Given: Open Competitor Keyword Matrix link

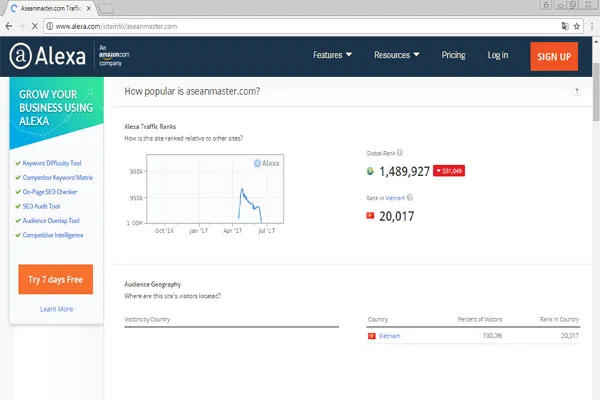Looking at the screenshot, I should [58, 178].
